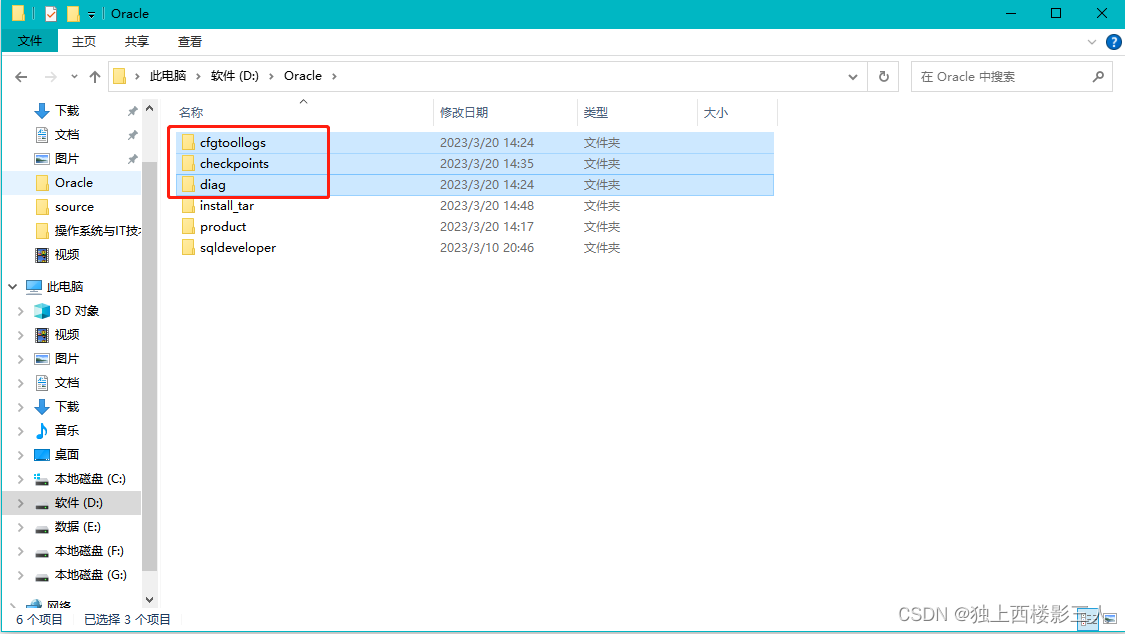Select 本地磁盘 (F:) in the sidebar
This screenshot has width=1125, height=634.
(x=89, y=551)
